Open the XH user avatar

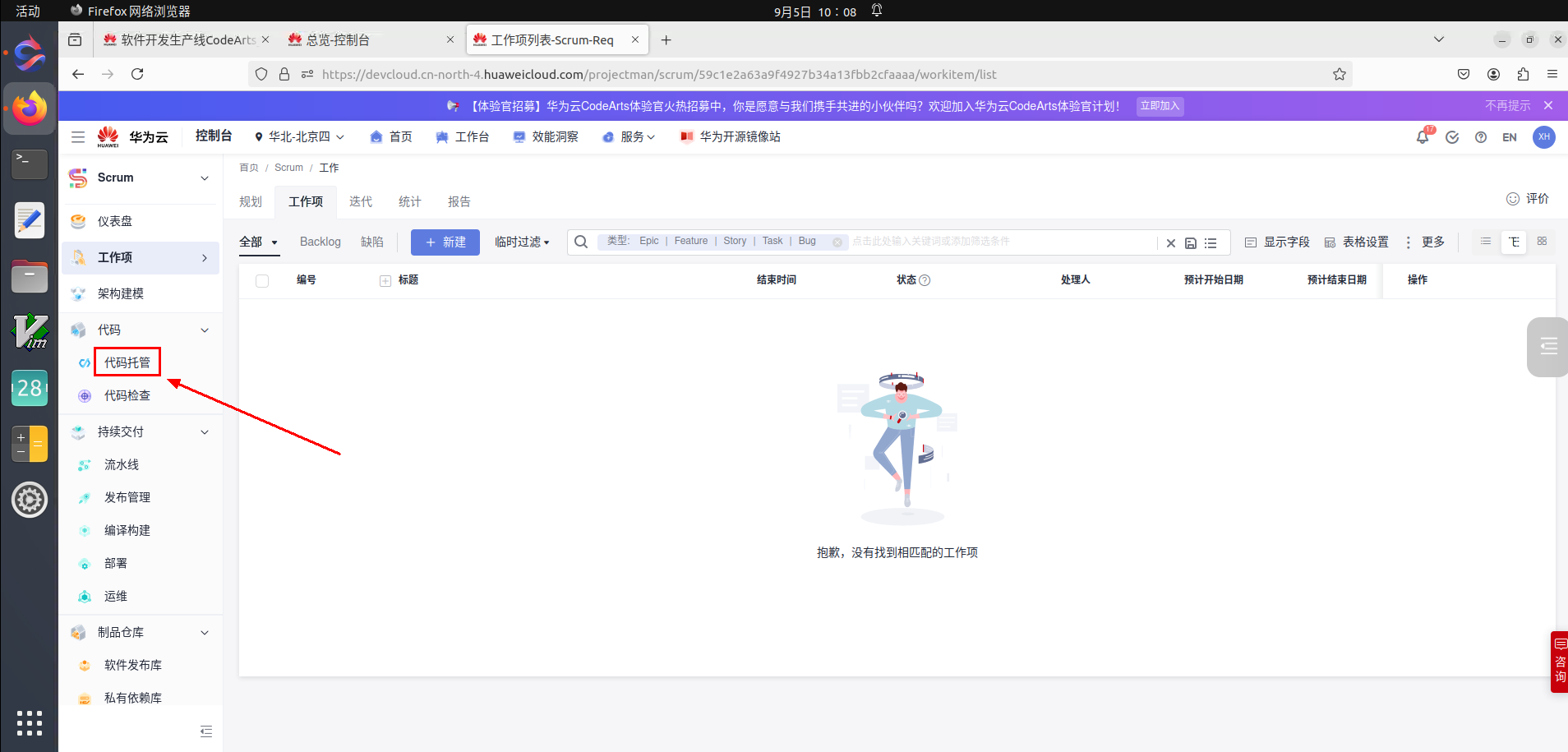(x=1544, y=137)
